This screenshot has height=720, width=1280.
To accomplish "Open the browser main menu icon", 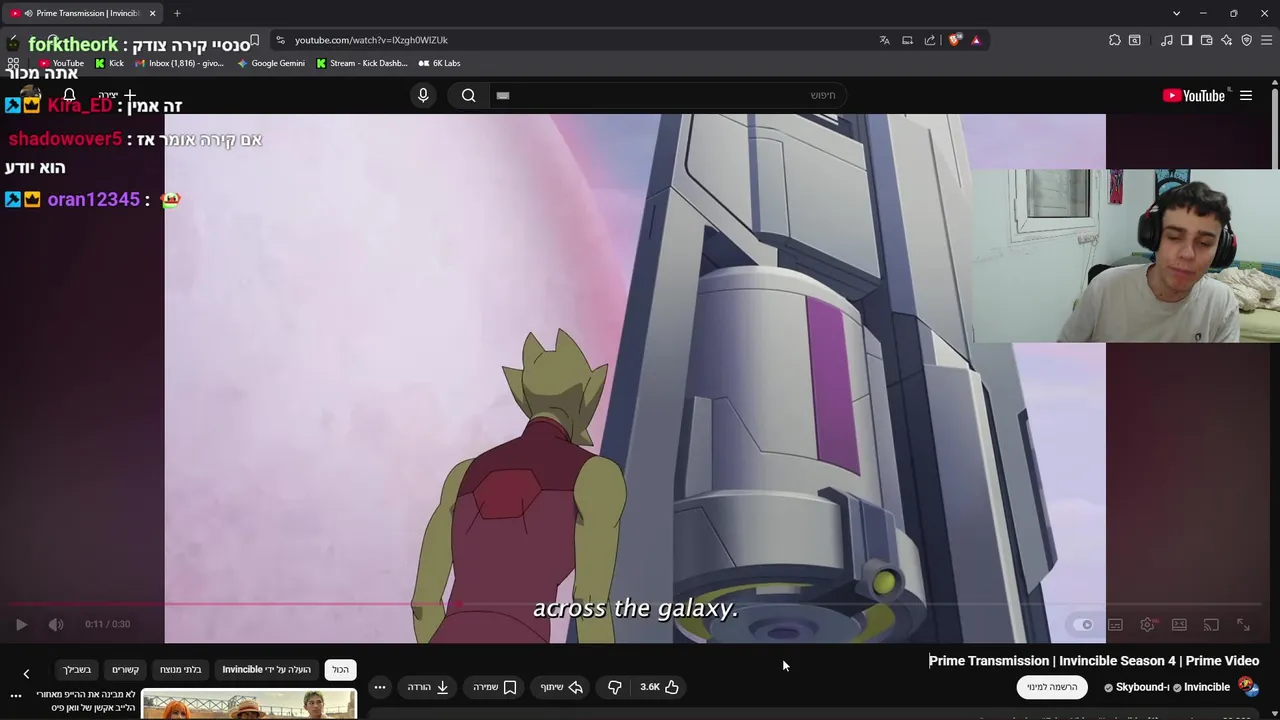I will pos(1267,40).
